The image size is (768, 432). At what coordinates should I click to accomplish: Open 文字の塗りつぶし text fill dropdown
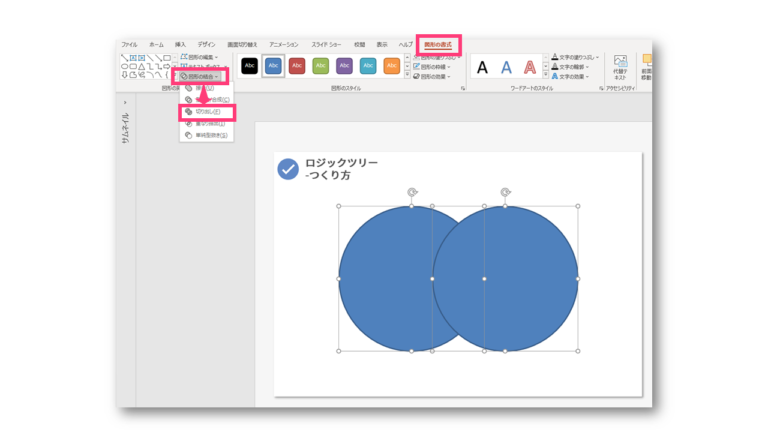575,57
